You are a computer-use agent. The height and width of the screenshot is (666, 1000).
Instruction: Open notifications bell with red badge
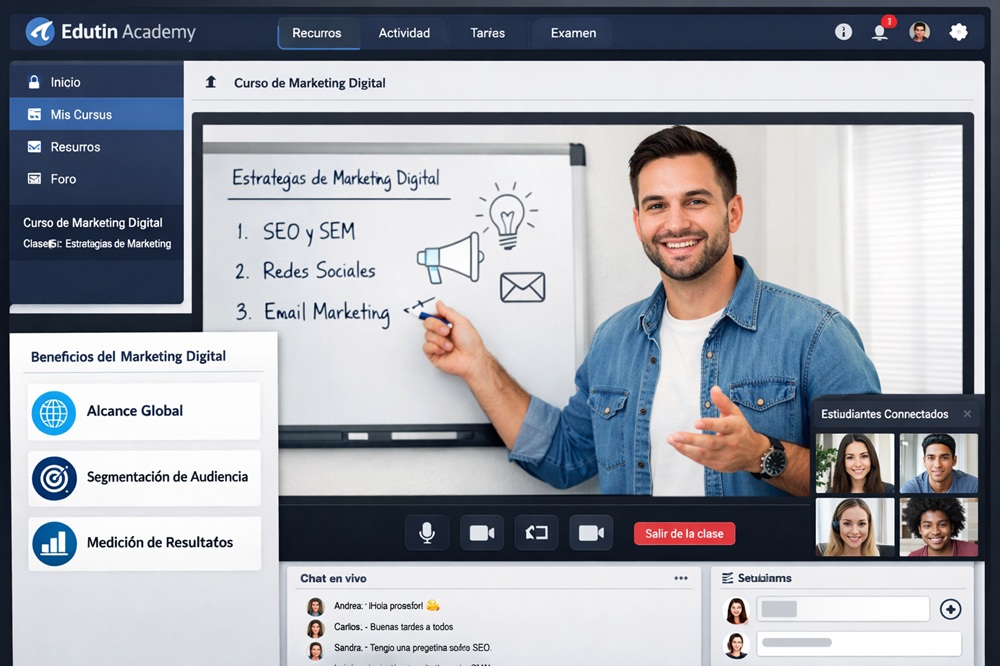pyautogui.click(x=880, y=32)
